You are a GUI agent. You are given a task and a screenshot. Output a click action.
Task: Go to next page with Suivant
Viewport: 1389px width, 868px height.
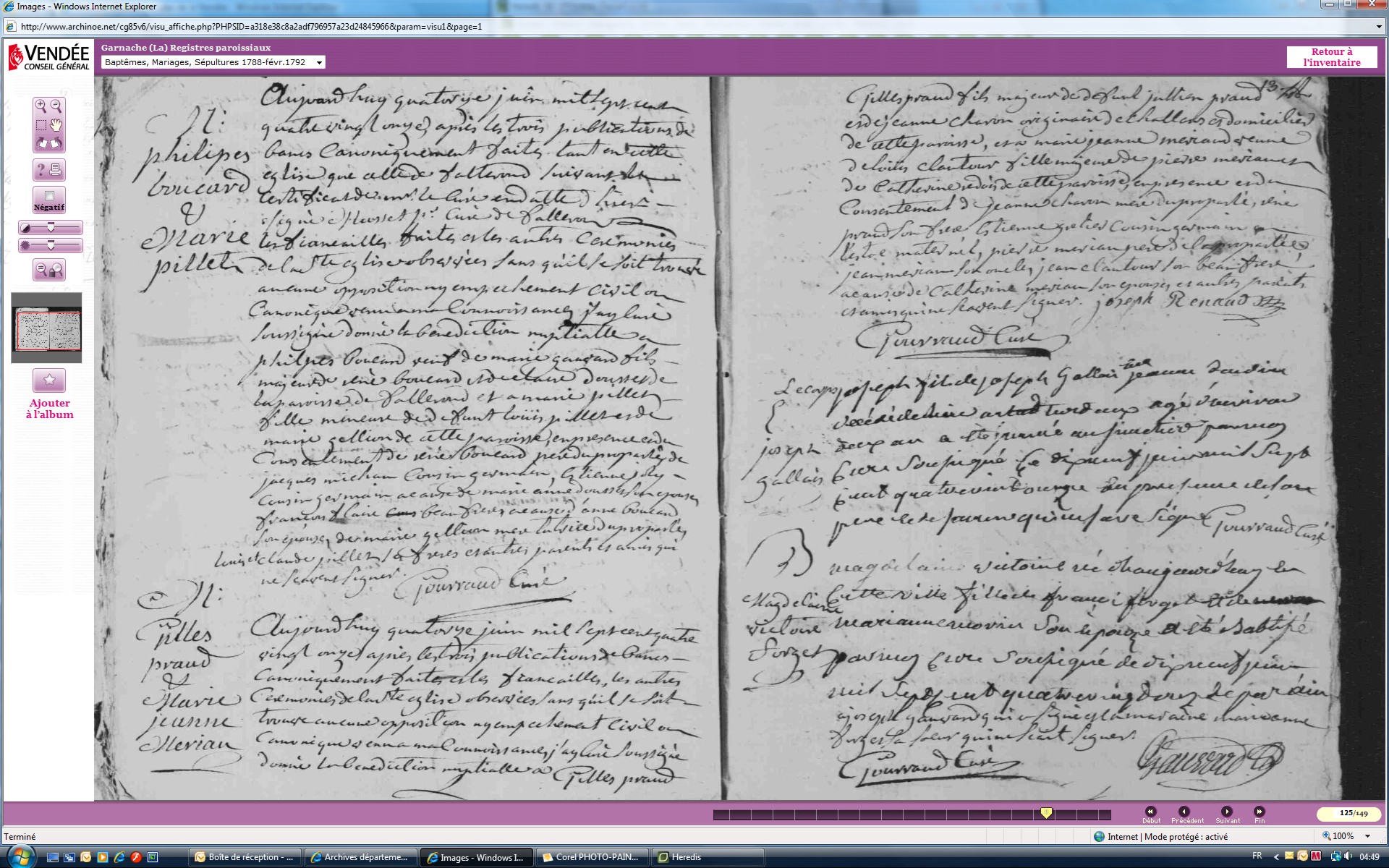[x=1226, y=812]
